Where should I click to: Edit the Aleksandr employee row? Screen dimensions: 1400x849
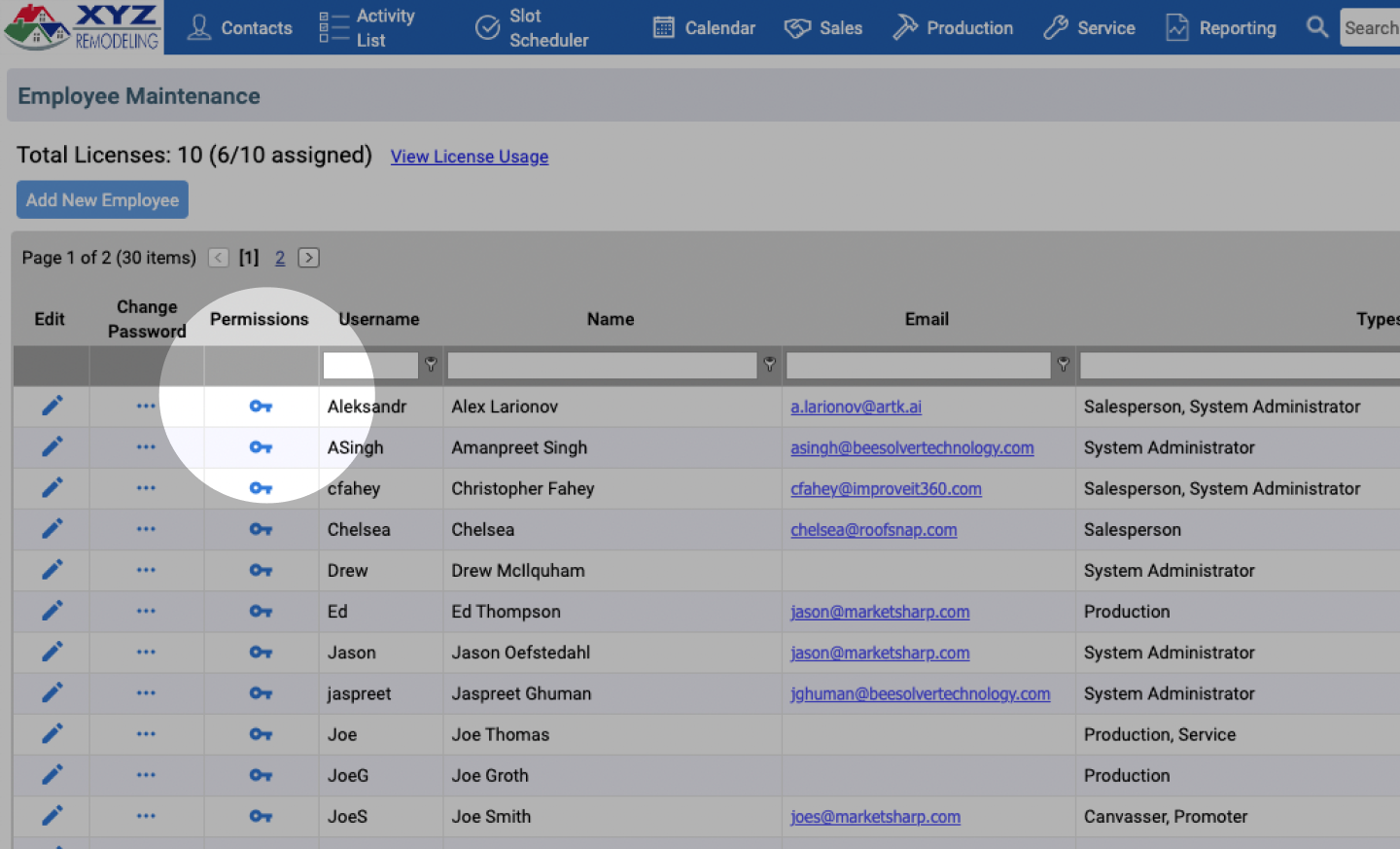point(52,407)
